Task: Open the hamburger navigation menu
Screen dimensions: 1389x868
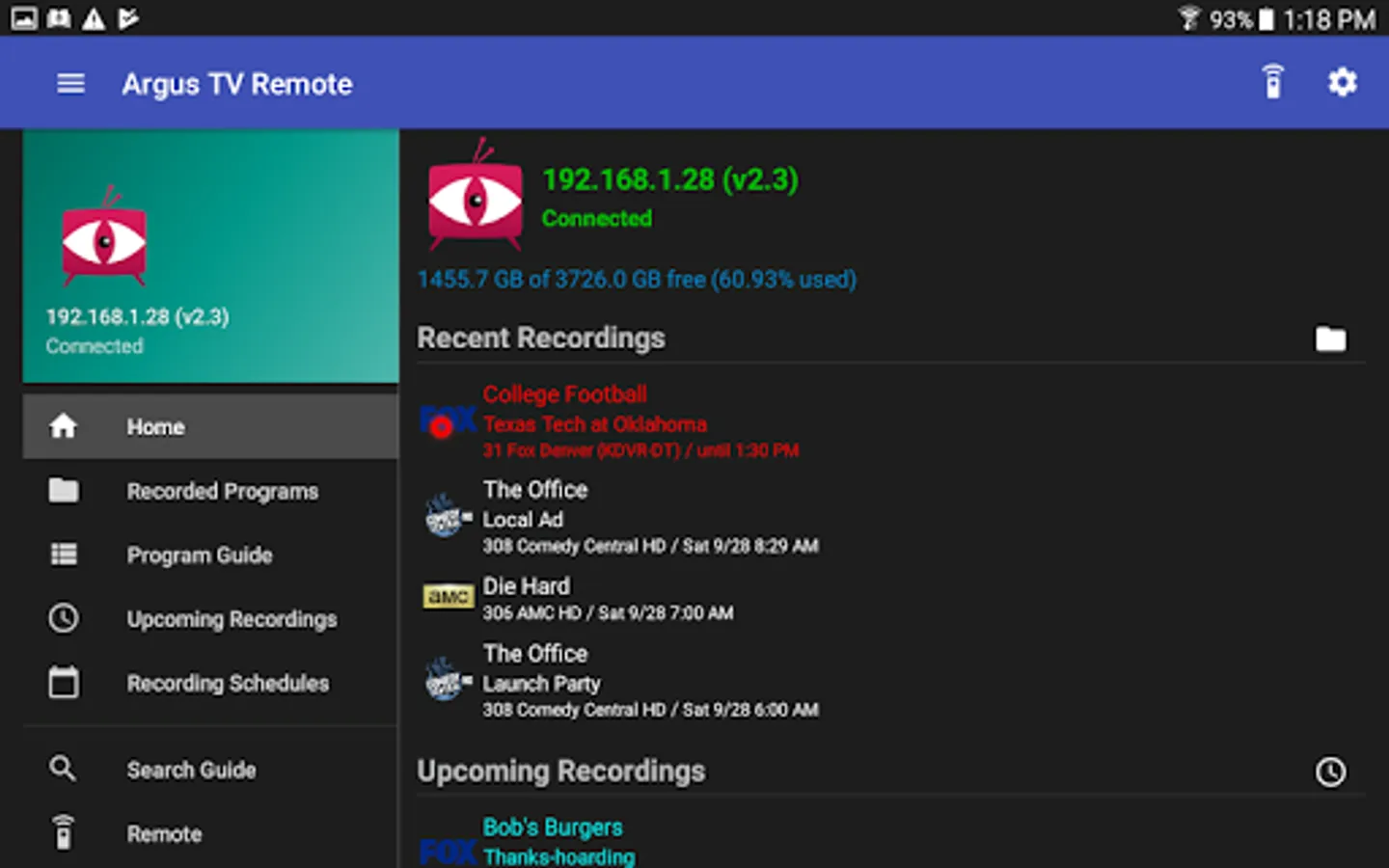Action: [x=70, y=84]
